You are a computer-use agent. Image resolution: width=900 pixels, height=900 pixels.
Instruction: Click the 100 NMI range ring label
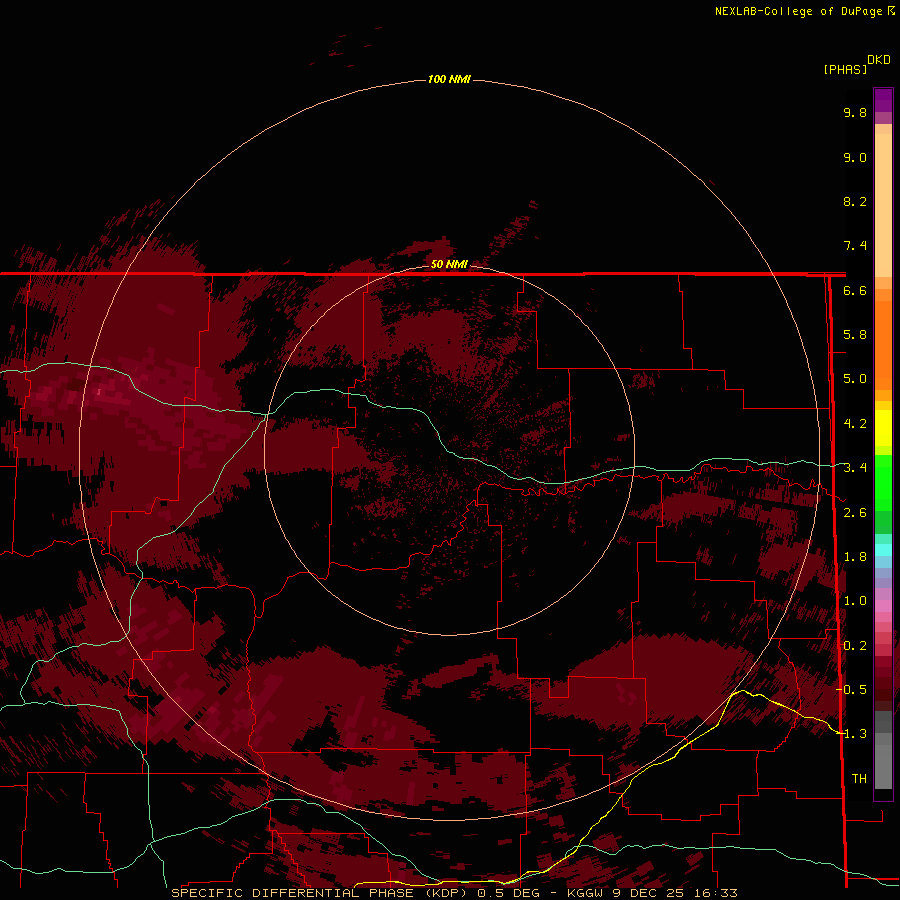[x=449, y=79]
